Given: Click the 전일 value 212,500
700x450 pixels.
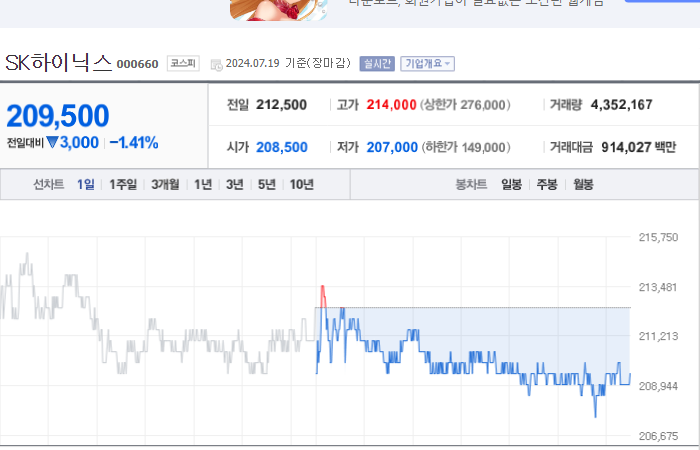Looking at the screenshot, I should [x=281, y=105].
